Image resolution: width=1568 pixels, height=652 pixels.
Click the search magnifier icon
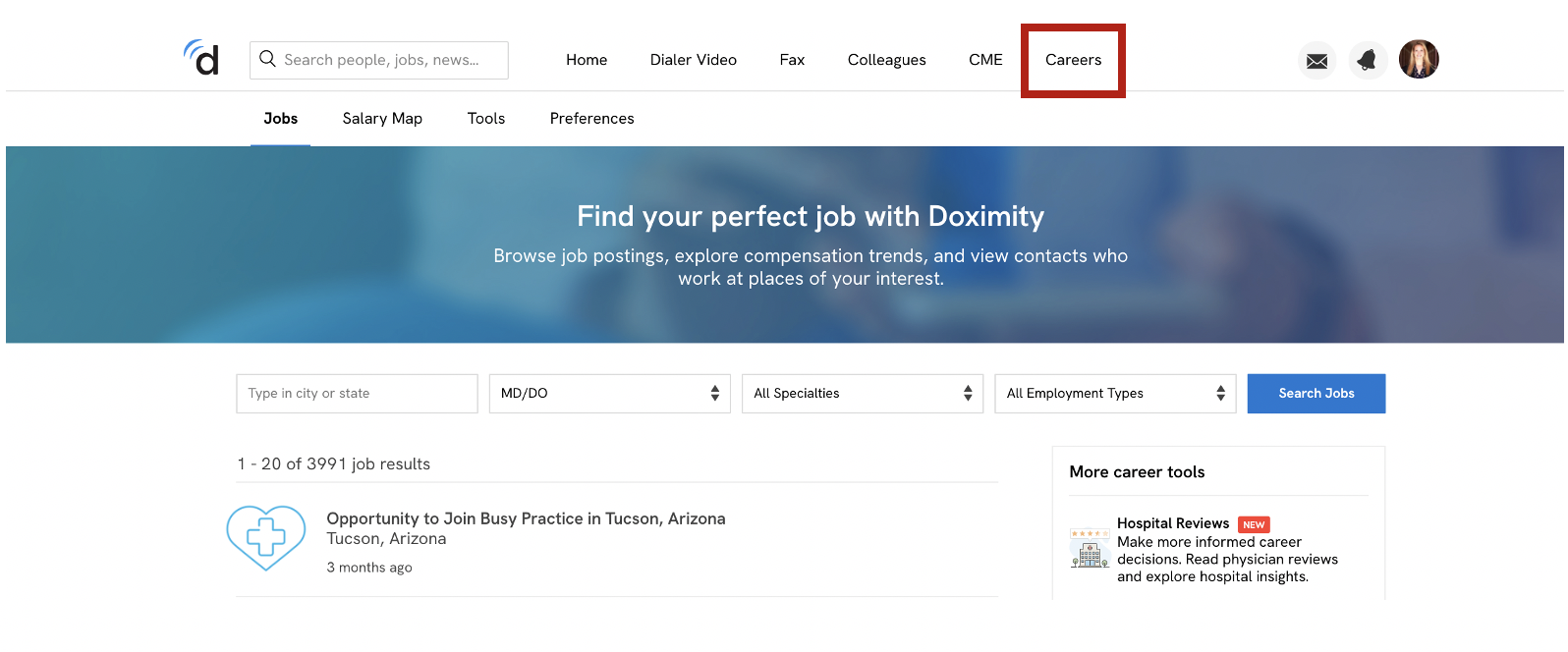[x=267, y=59]
